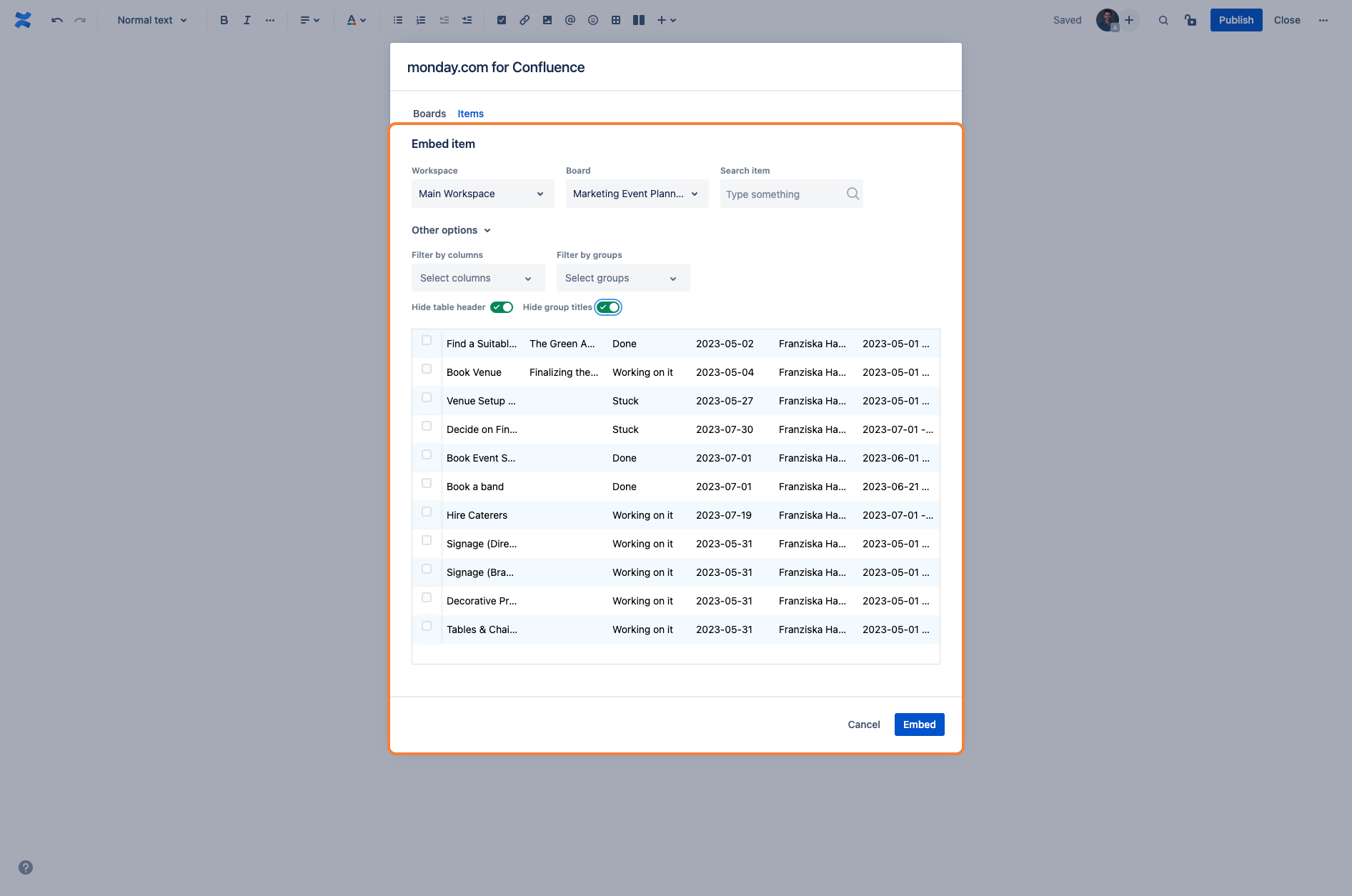Click the Search item input field
Image resolution: width=1352 pixels, height=896 pixels.
point(782,194)
